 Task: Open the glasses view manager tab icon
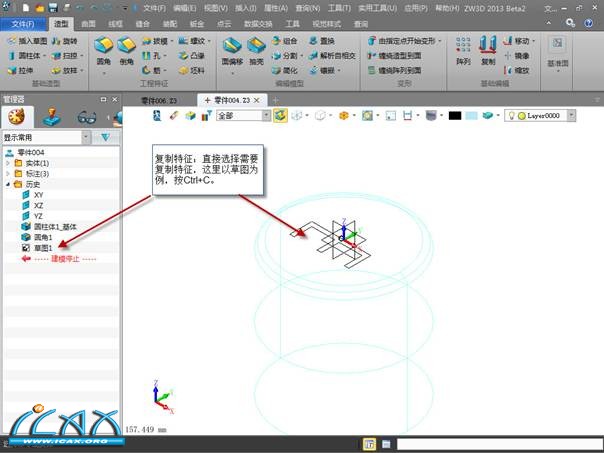(x=87, y=117)
